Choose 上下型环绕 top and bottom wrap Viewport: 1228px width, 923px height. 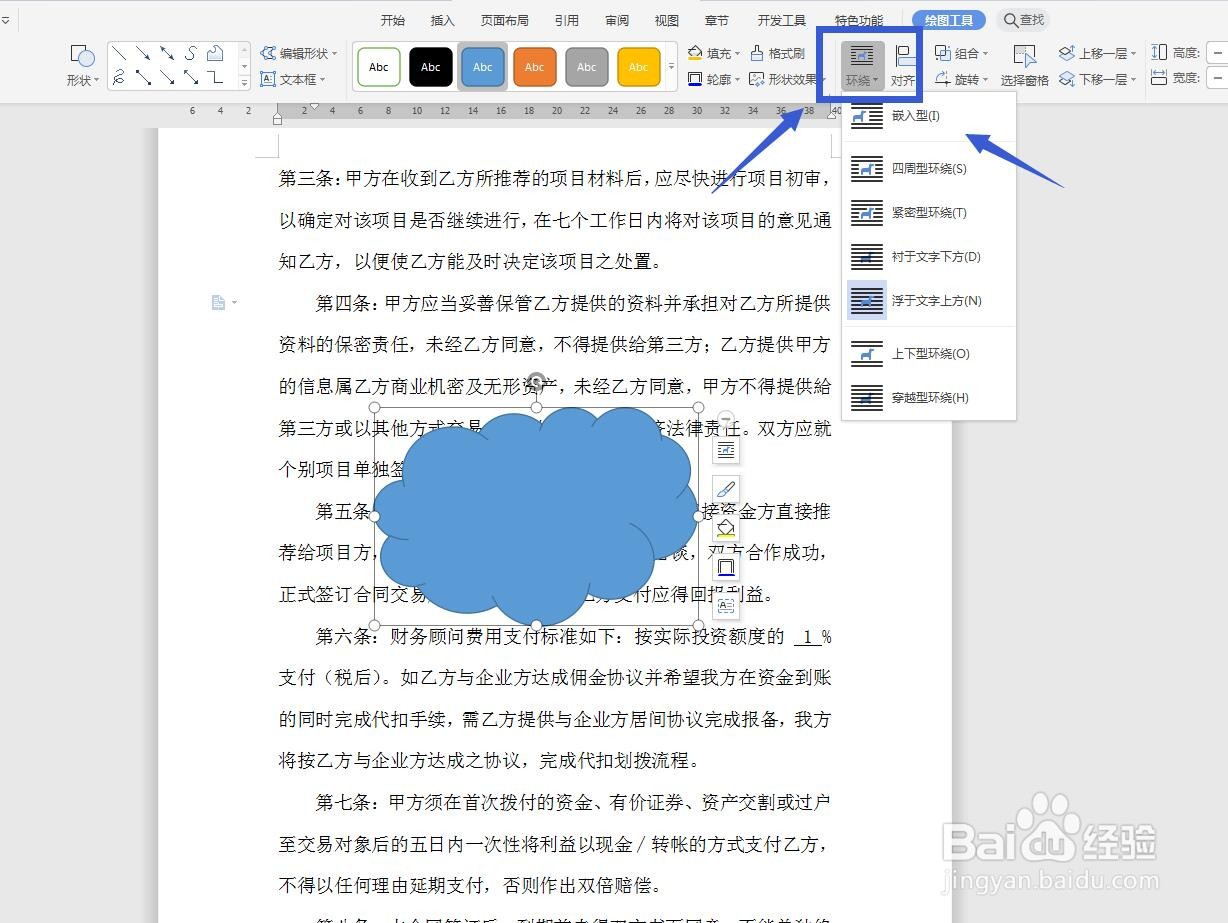tap(929, 354)
